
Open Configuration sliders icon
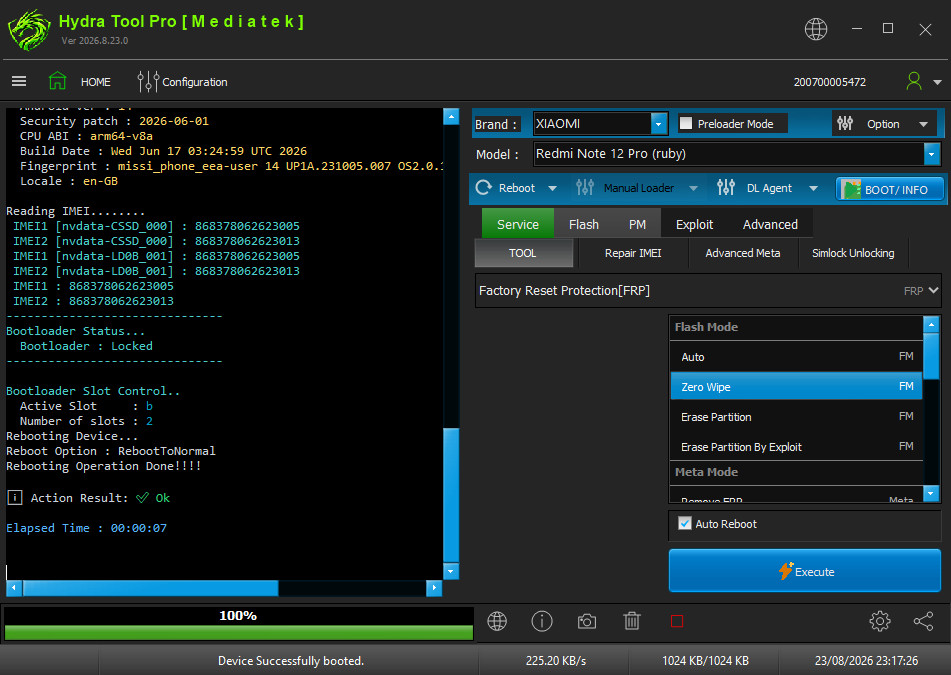coord(148,81)
